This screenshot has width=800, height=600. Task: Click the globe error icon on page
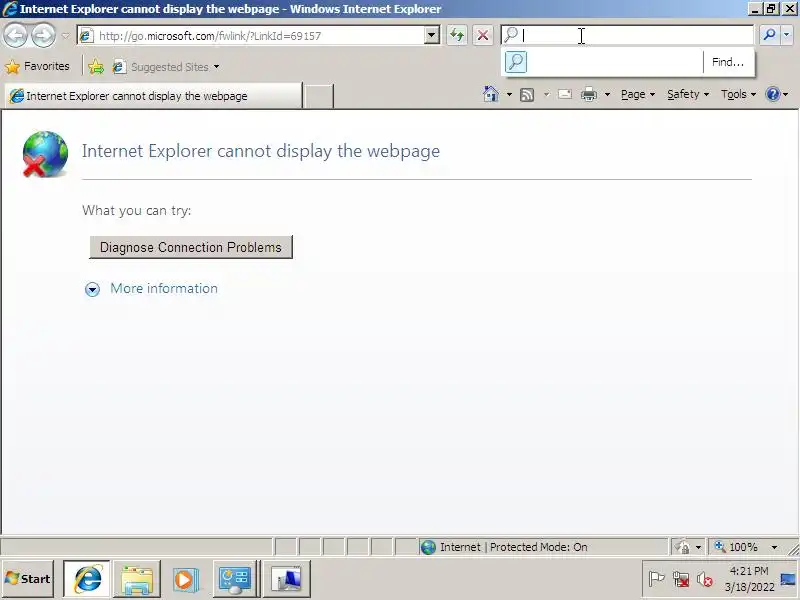coord(45,154)
